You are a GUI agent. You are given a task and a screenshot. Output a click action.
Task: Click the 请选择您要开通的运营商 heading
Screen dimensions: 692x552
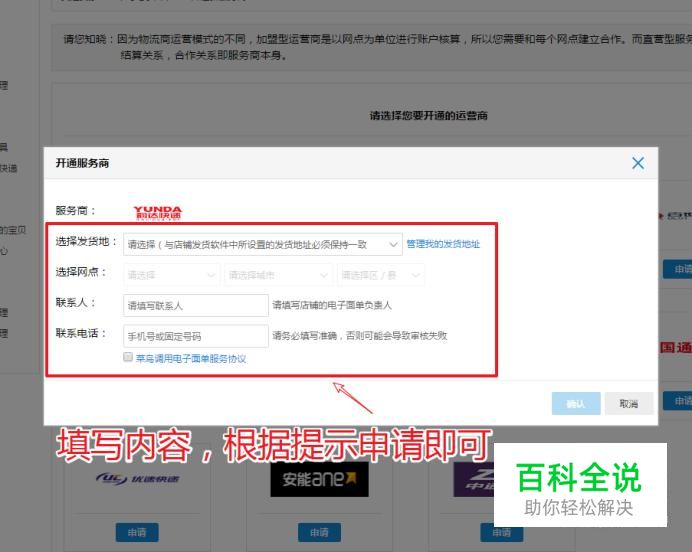(x=429, y=116)
